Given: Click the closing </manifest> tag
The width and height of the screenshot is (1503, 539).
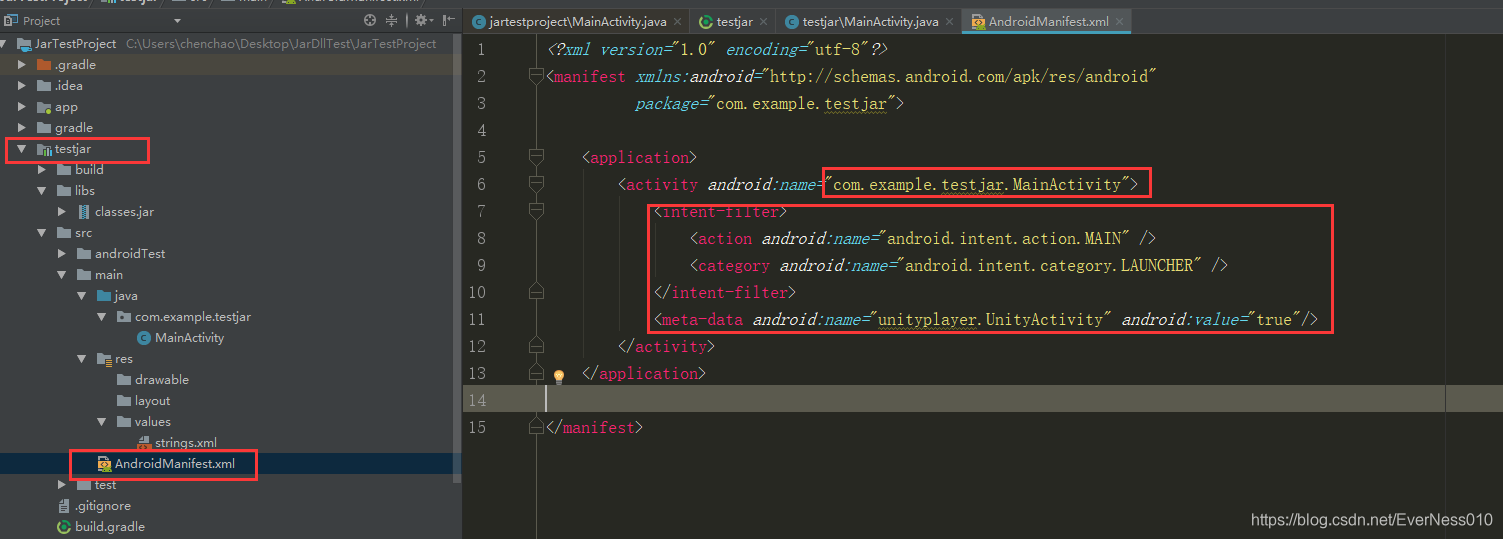Looking at the screenshot, I should [595, 427].
